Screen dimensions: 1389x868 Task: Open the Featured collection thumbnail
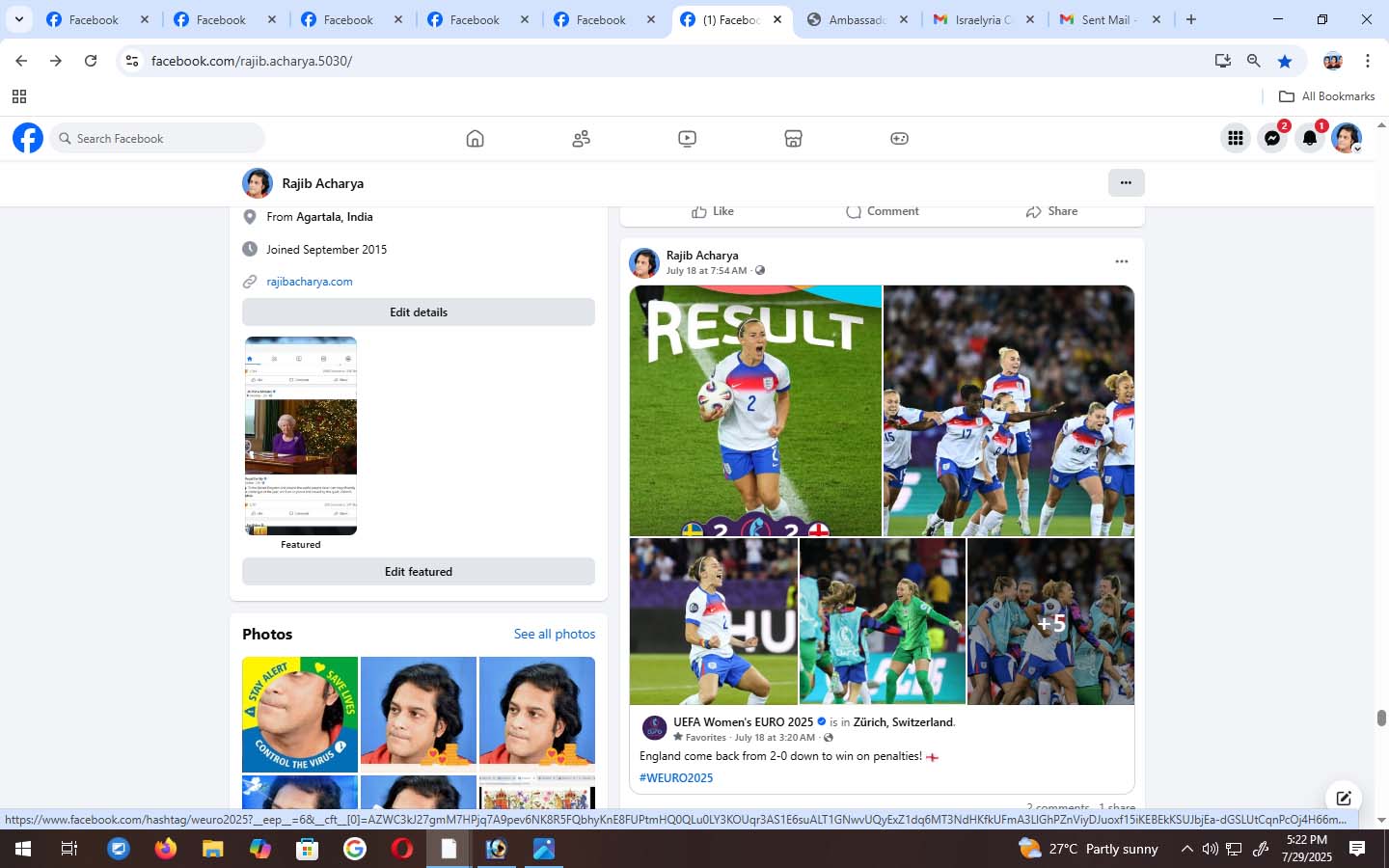click(x=301, y=436)
